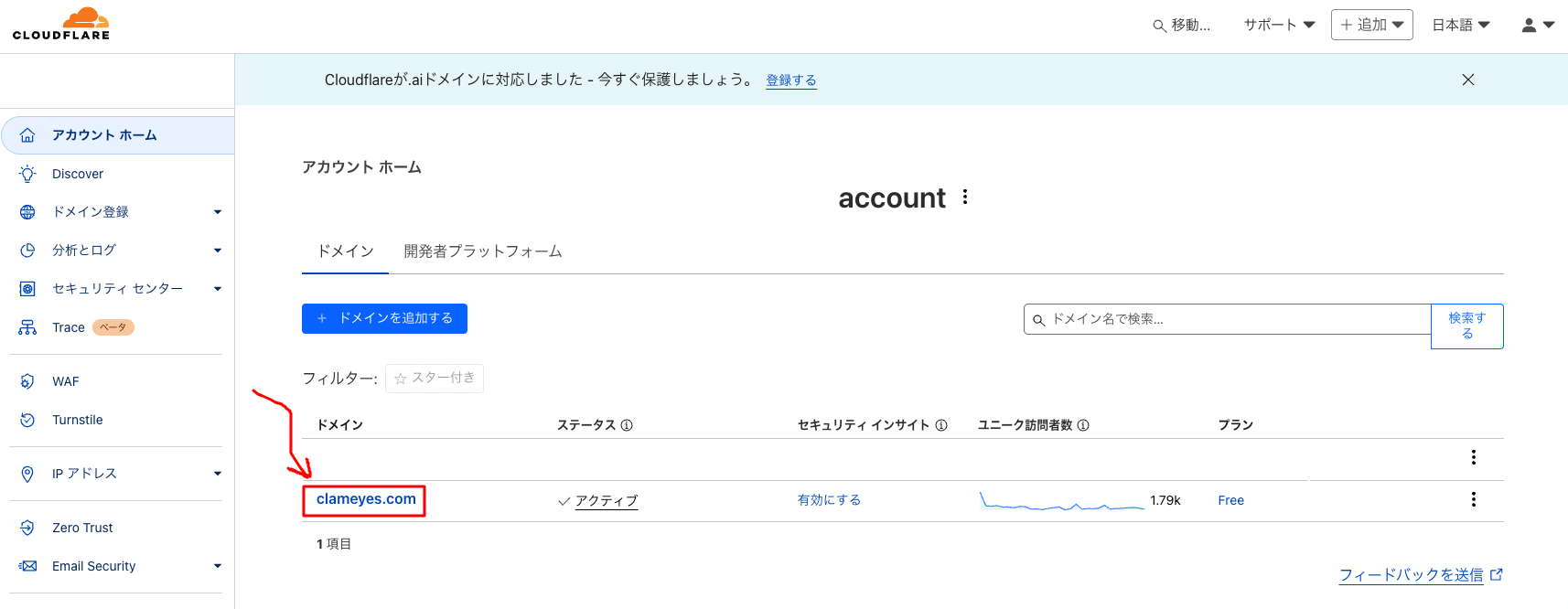Dismiss the .ai domain announcement banner

pos(1468,80)
